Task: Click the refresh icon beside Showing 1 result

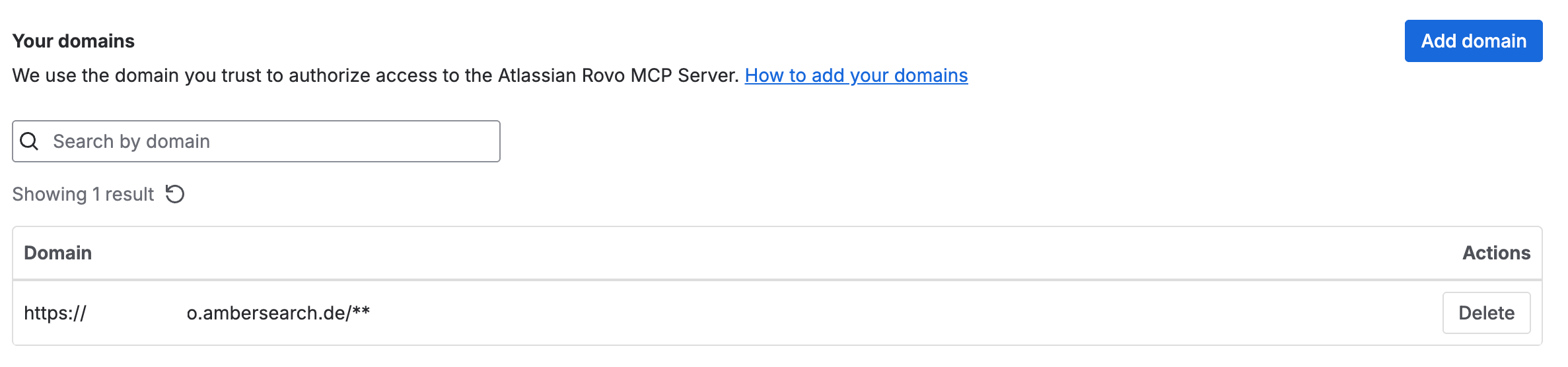Action: 175,194
